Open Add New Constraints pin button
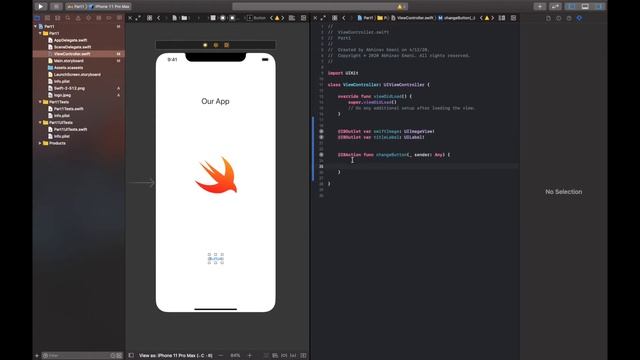The height and width of the screenshot is (360, 640). point(284,356)
